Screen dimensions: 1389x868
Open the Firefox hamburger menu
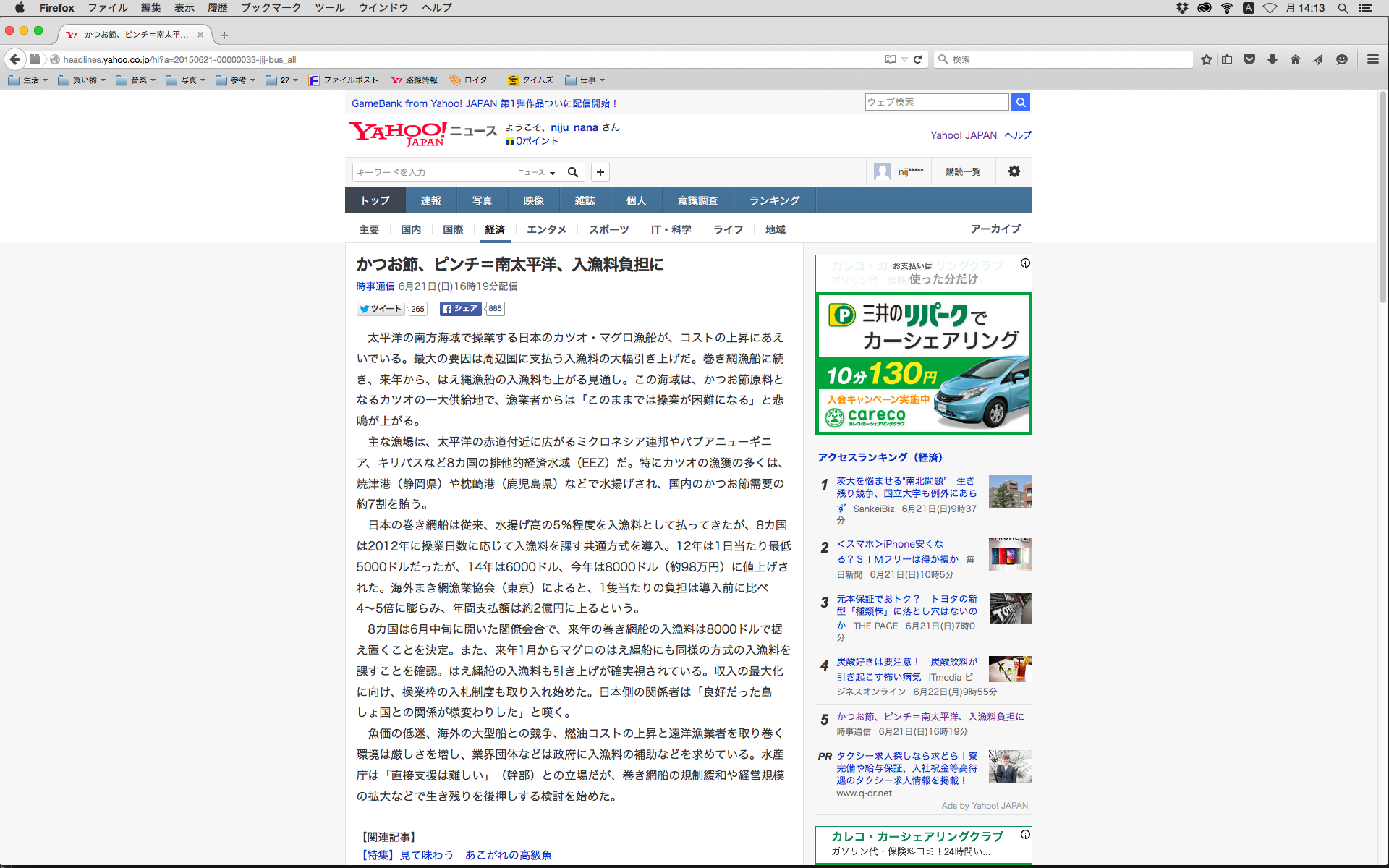(1372, 59)
